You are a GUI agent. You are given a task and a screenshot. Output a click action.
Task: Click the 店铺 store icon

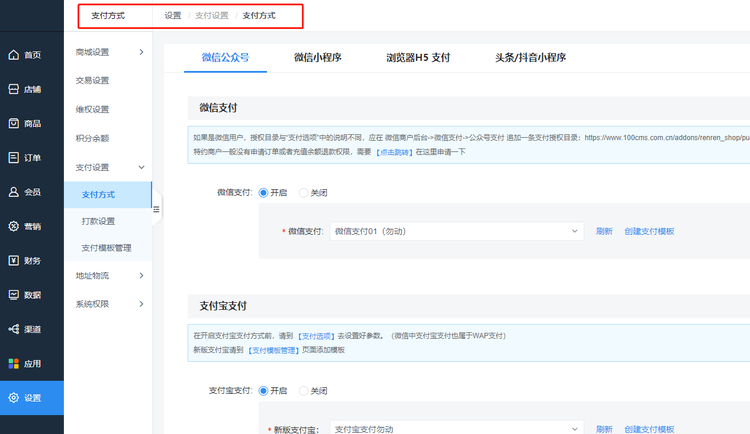14,89
